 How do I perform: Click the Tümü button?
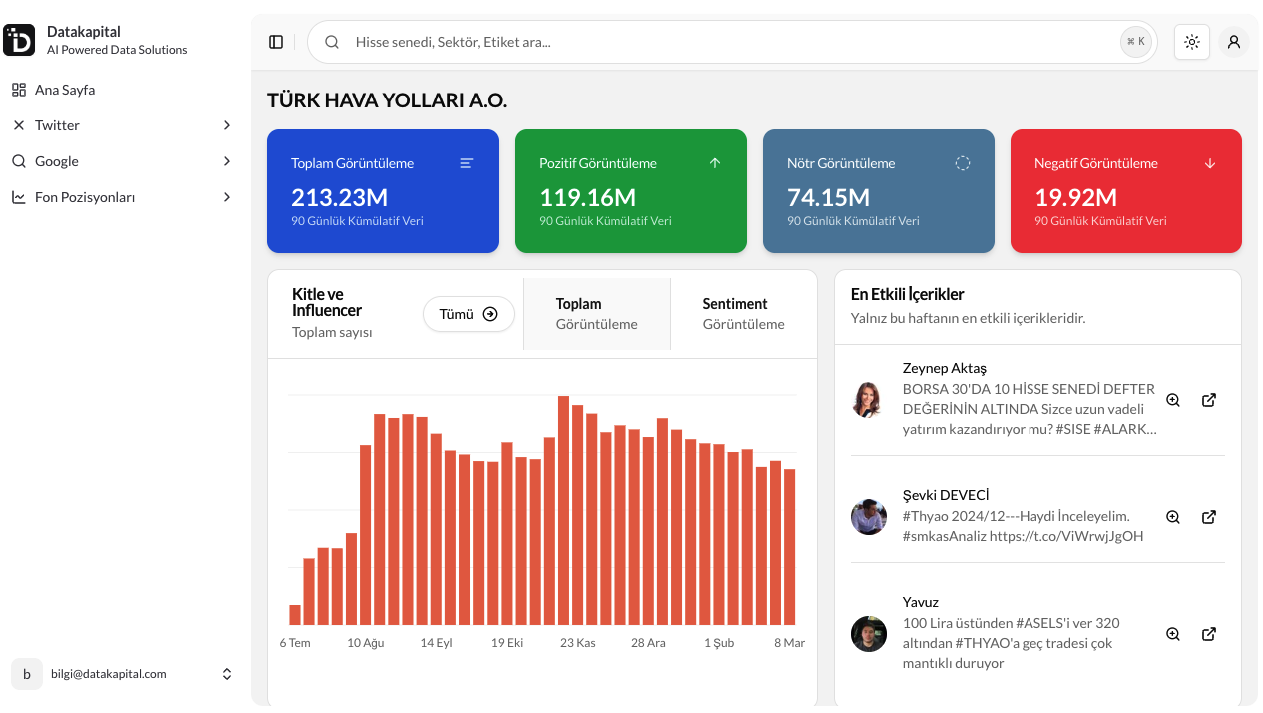[469, 314]
